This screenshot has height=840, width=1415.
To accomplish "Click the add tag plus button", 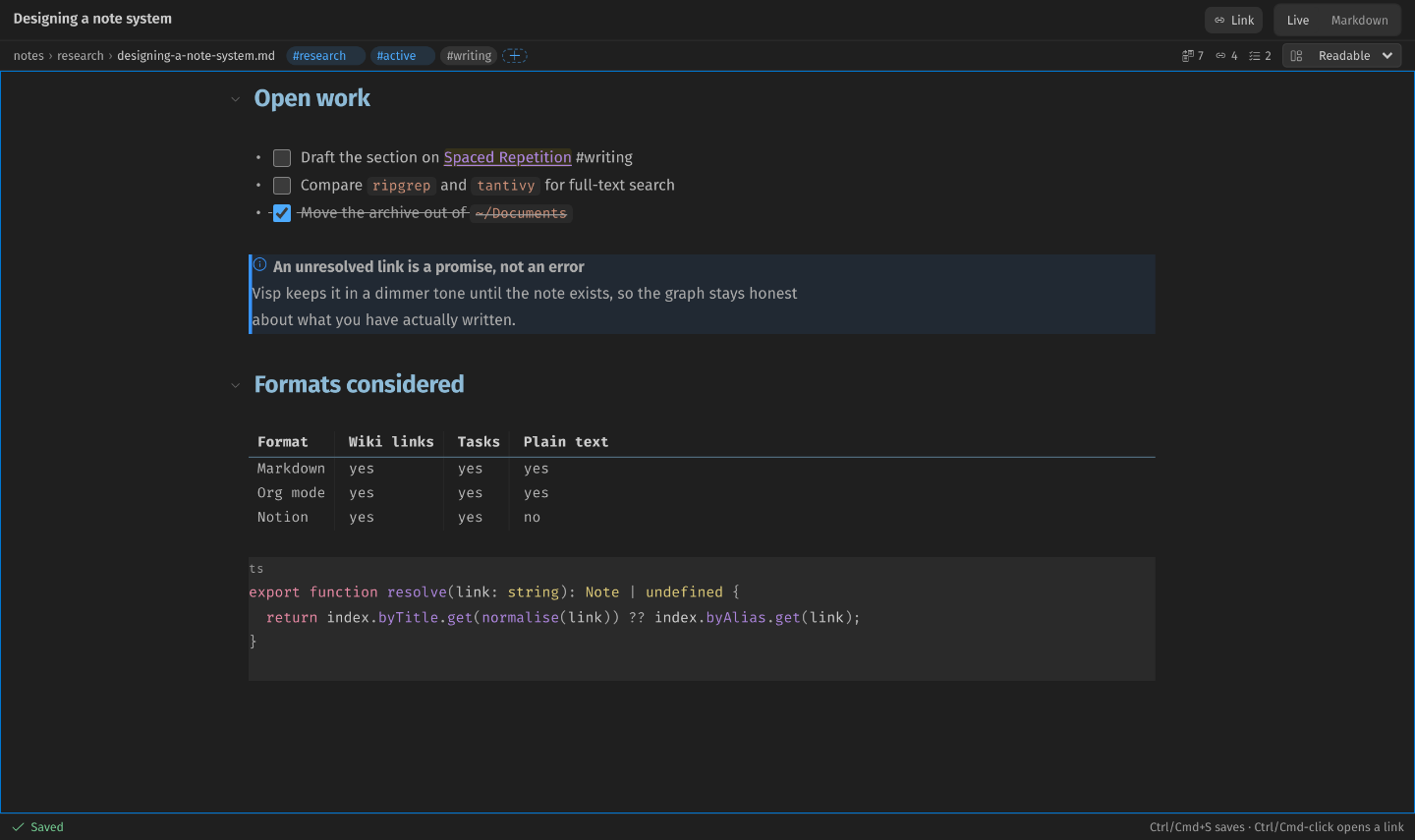I will 515,56.
